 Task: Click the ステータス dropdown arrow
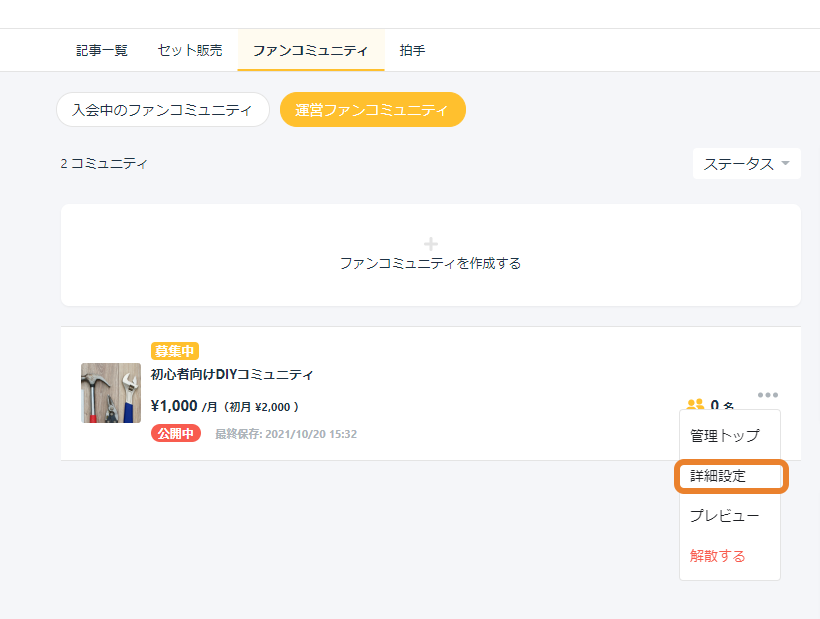[785, 163]
